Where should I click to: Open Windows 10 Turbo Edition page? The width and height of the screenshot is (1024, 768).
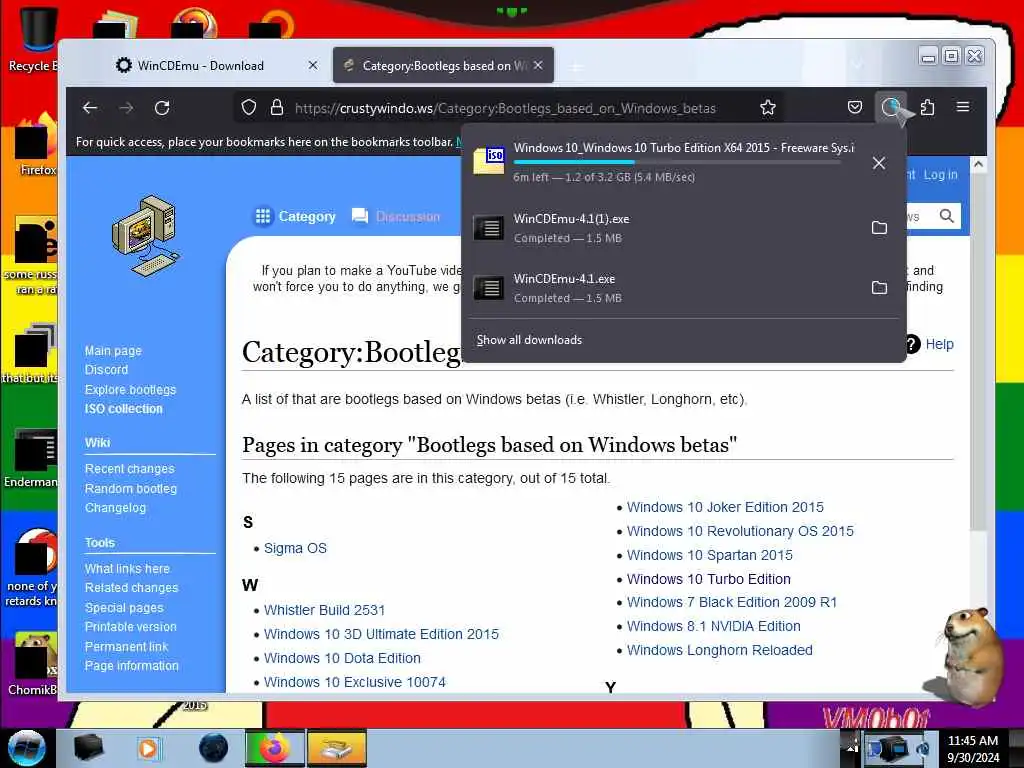[x=709, y=579]
